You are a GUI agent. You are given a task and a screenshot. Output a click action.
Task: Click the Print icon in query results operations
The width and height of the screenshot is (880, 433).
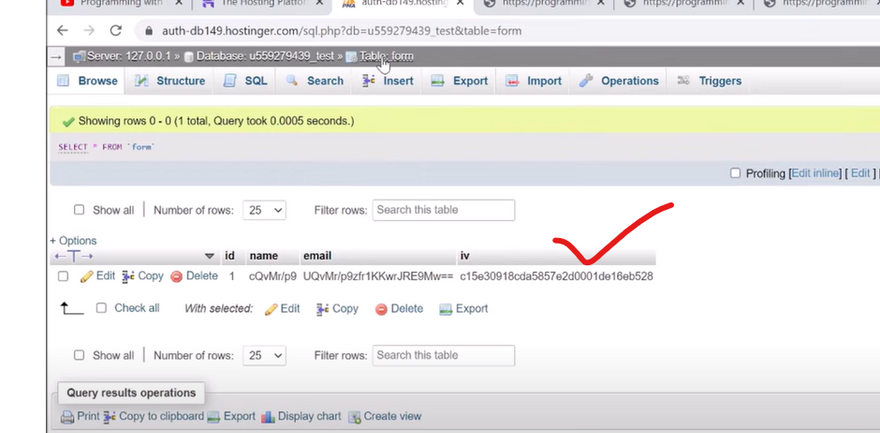pos(67,417)
